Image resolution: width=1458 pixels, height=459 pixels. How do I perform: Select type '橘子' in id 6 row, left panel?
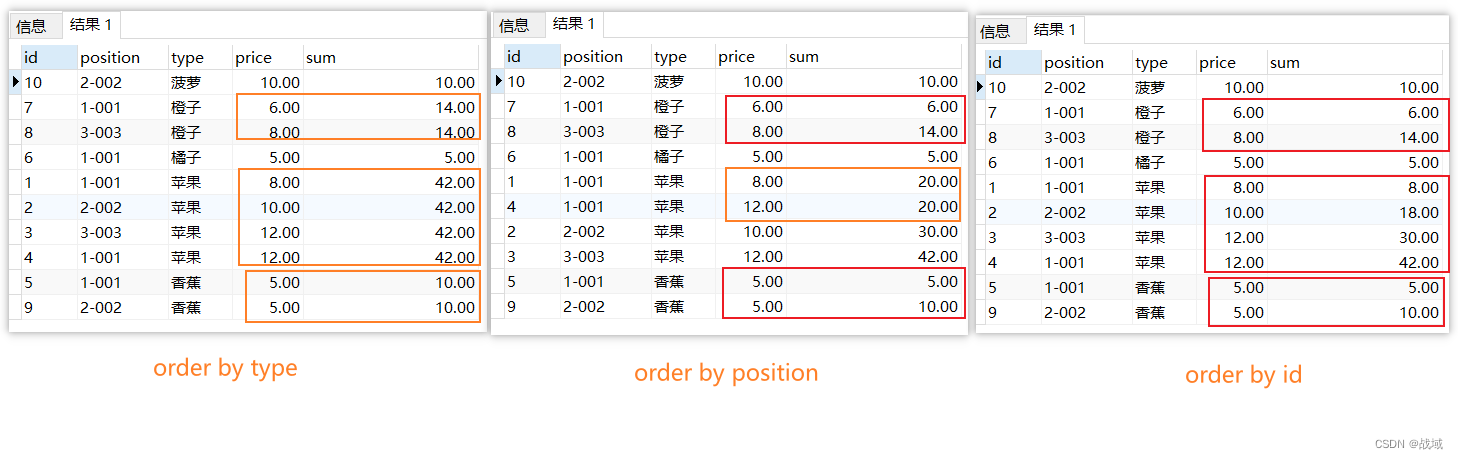tap(200, 158)
